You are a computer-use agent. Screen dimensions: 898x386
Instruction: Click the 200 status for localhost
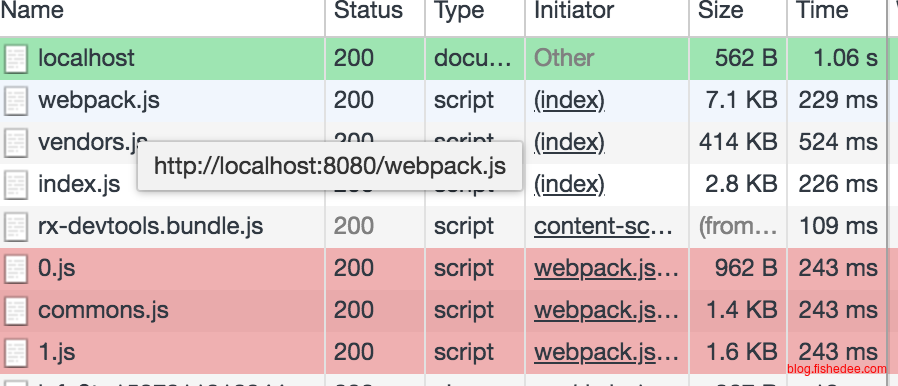tap(354, 58)
